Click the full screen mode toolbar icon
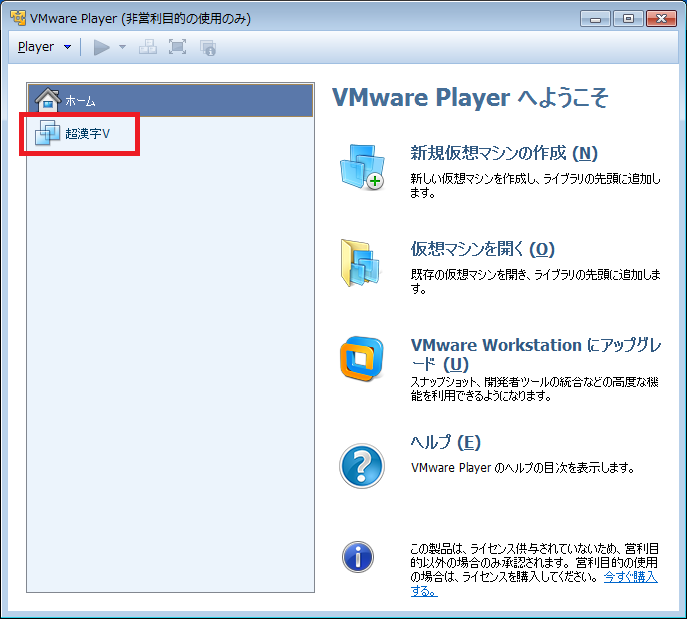The image size is (687, 619). pos(177,47)
